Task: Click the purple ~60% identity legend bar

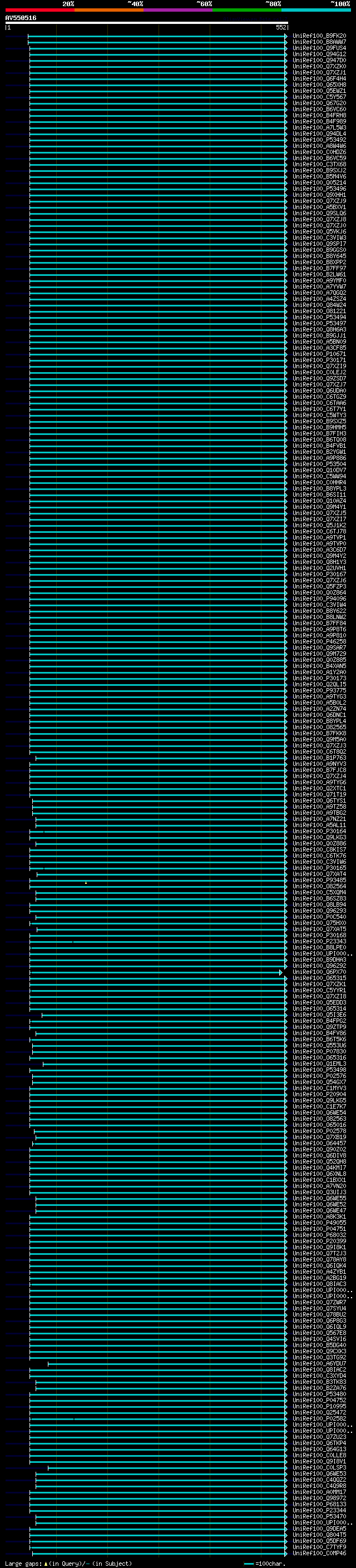Action: 179,10
